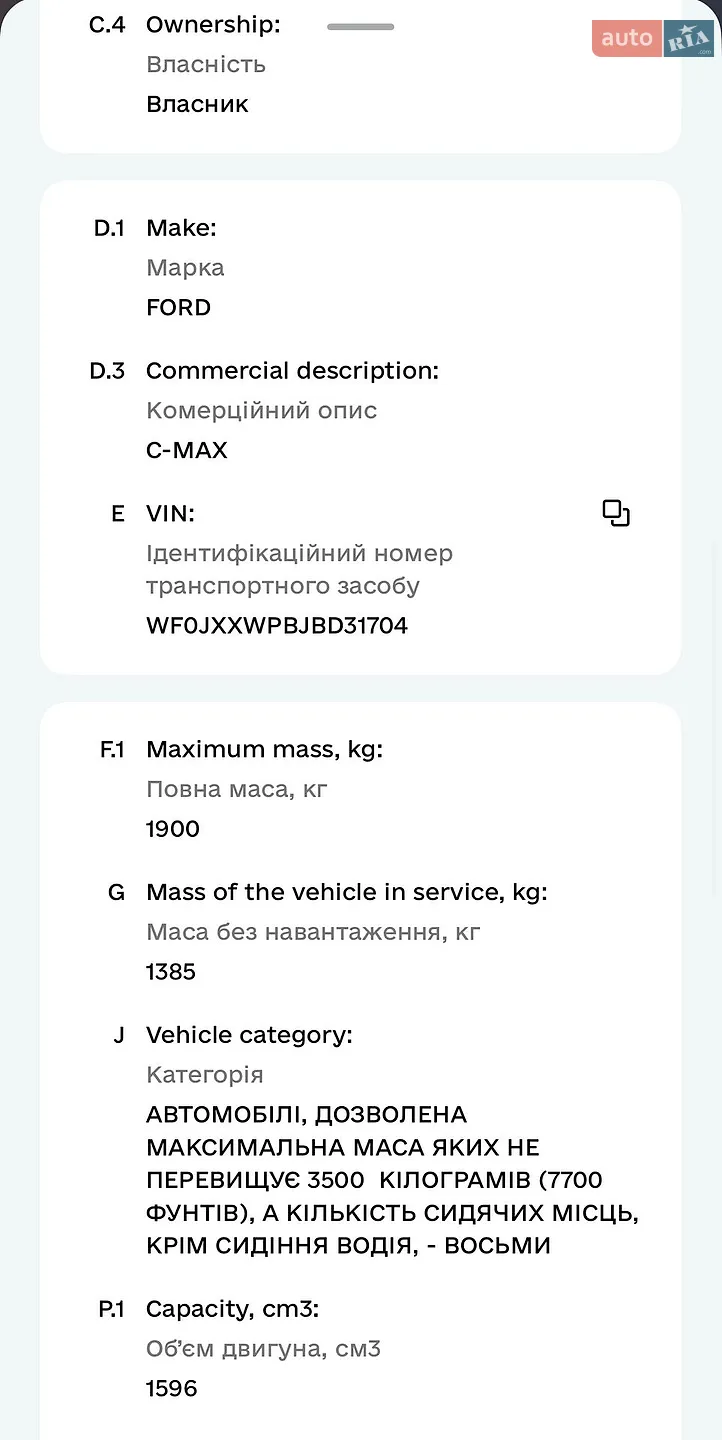Tap the Make field label

(181, 228)
